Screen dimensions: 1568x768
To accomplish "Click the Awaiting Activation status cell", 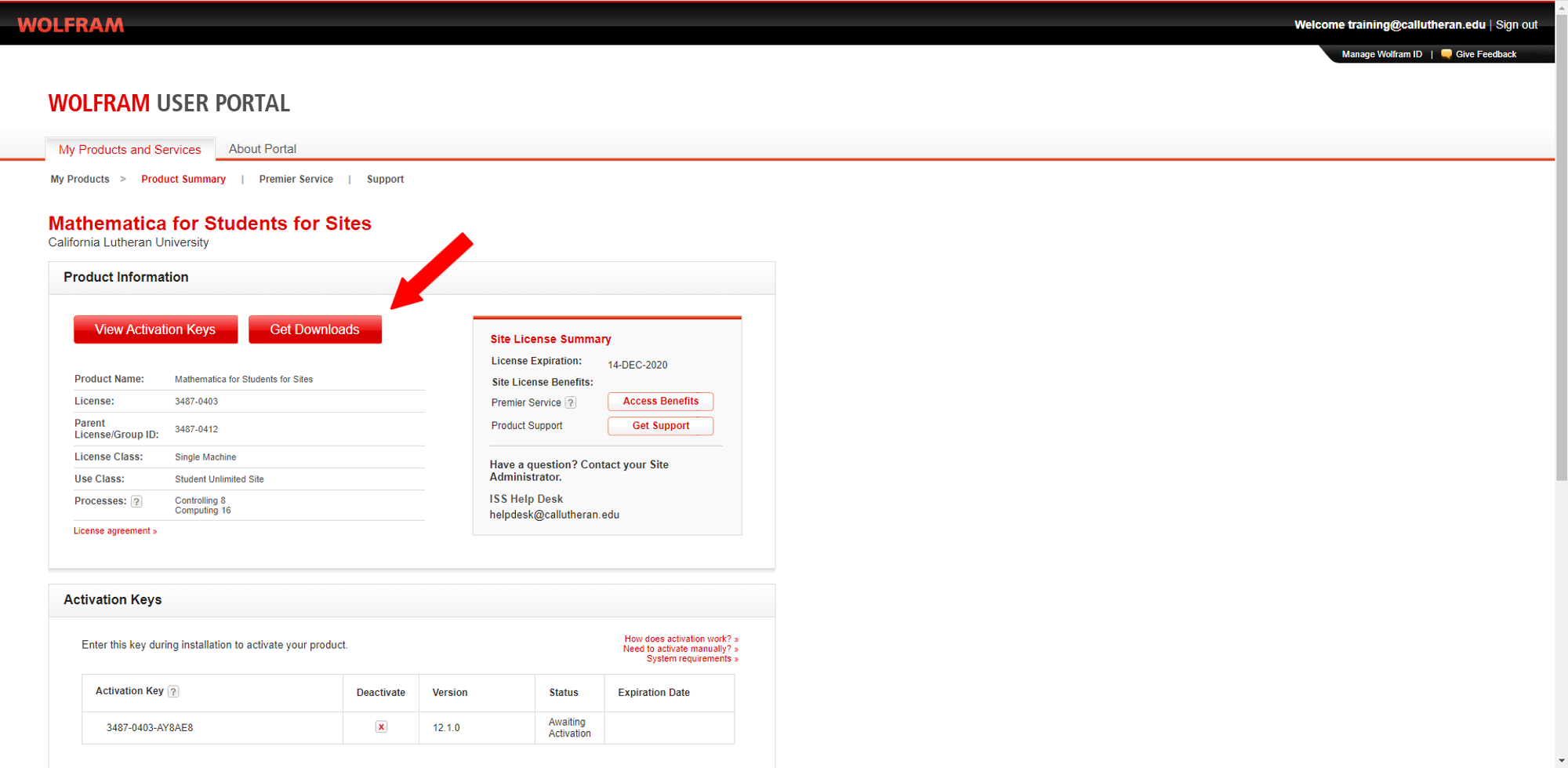I will 569,728.
